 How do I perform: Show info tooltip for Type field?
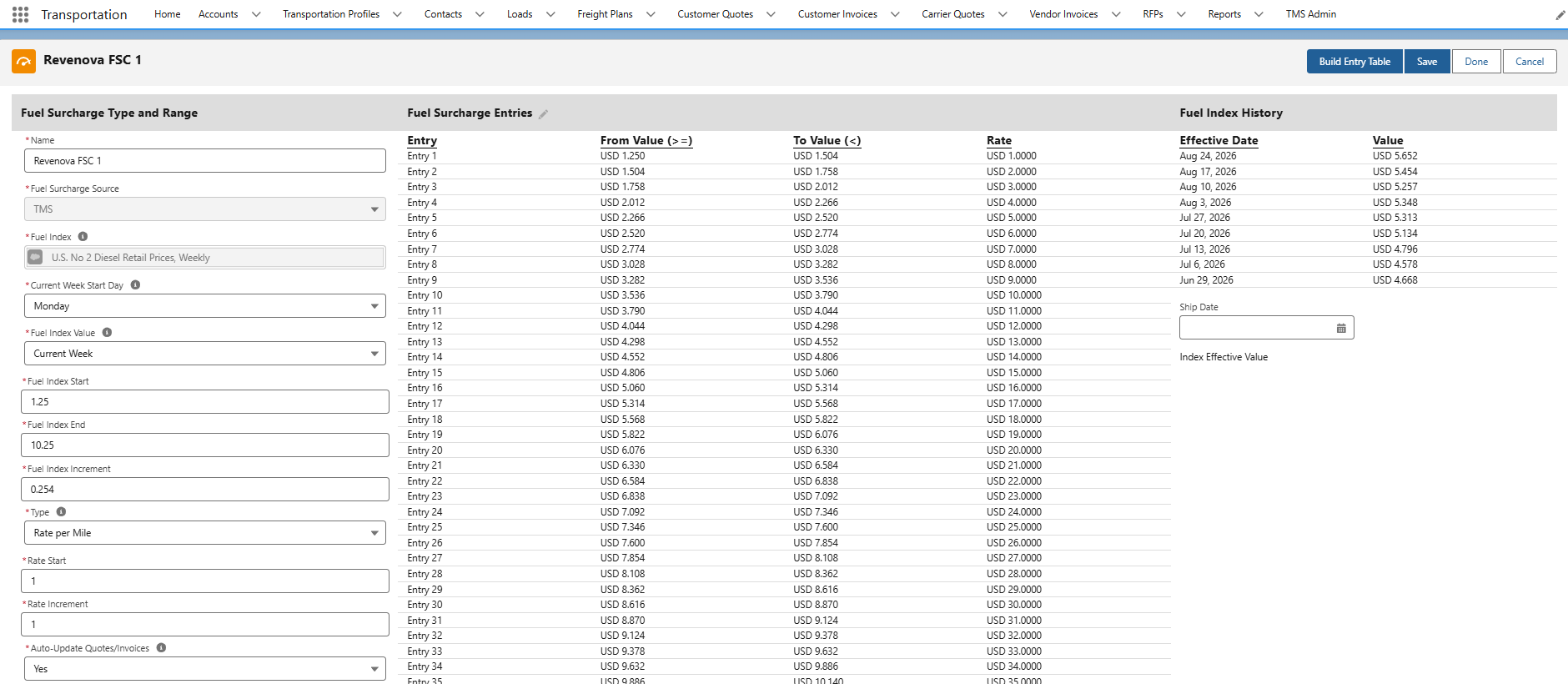(x=61, y=511)
